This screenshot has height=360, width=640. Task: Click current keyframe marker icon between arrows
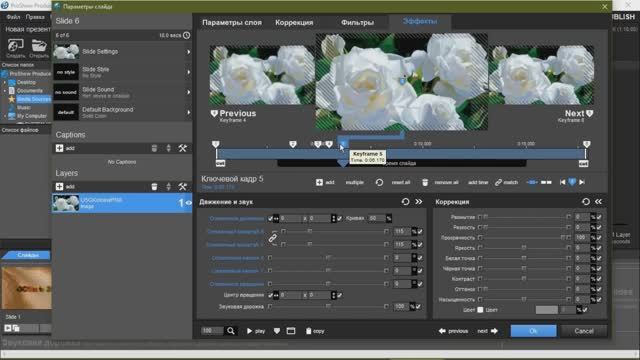[572, 182]
